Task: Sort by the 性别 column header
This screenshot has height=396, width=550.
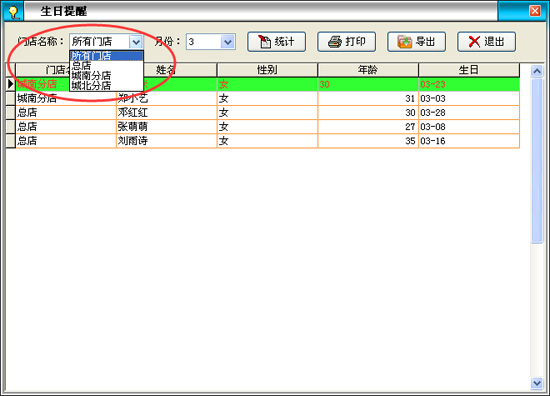Action: tap(267, 70)
